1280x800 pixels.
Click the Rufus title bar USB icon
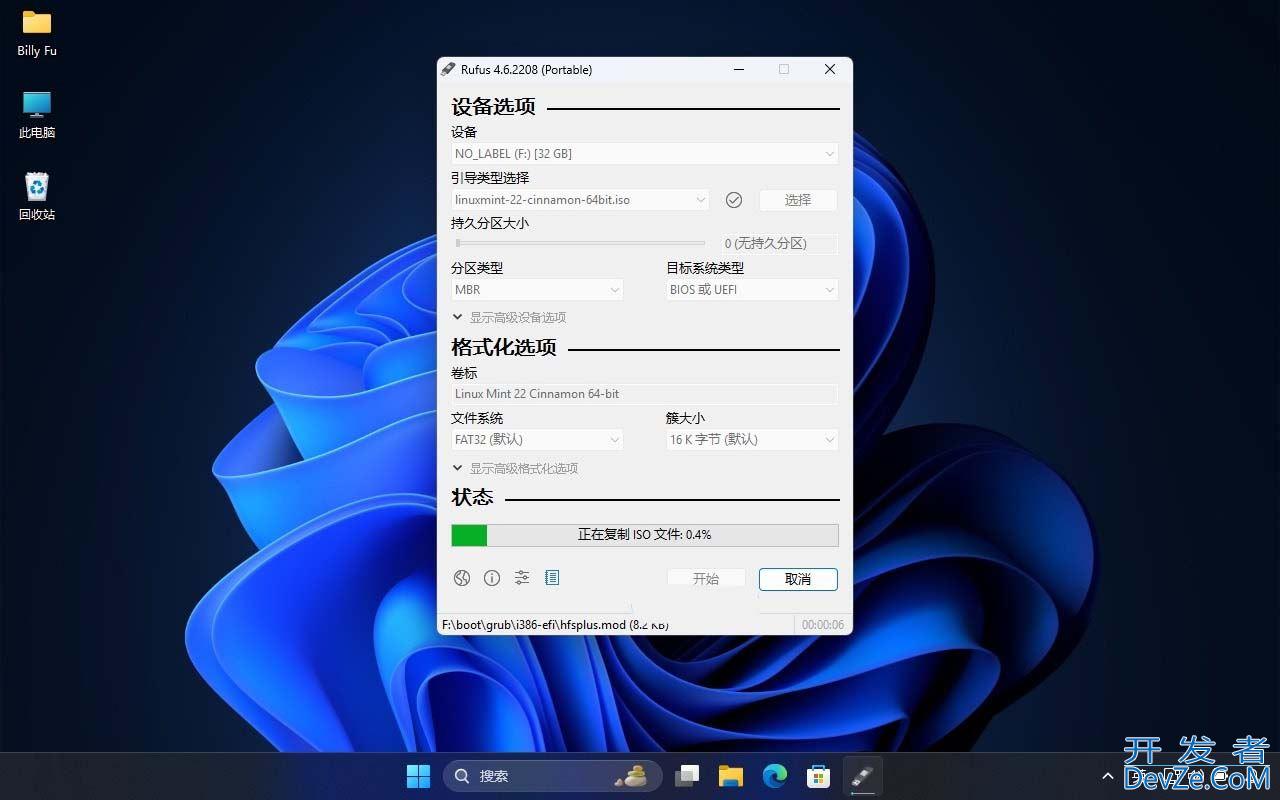pos(448,69)
